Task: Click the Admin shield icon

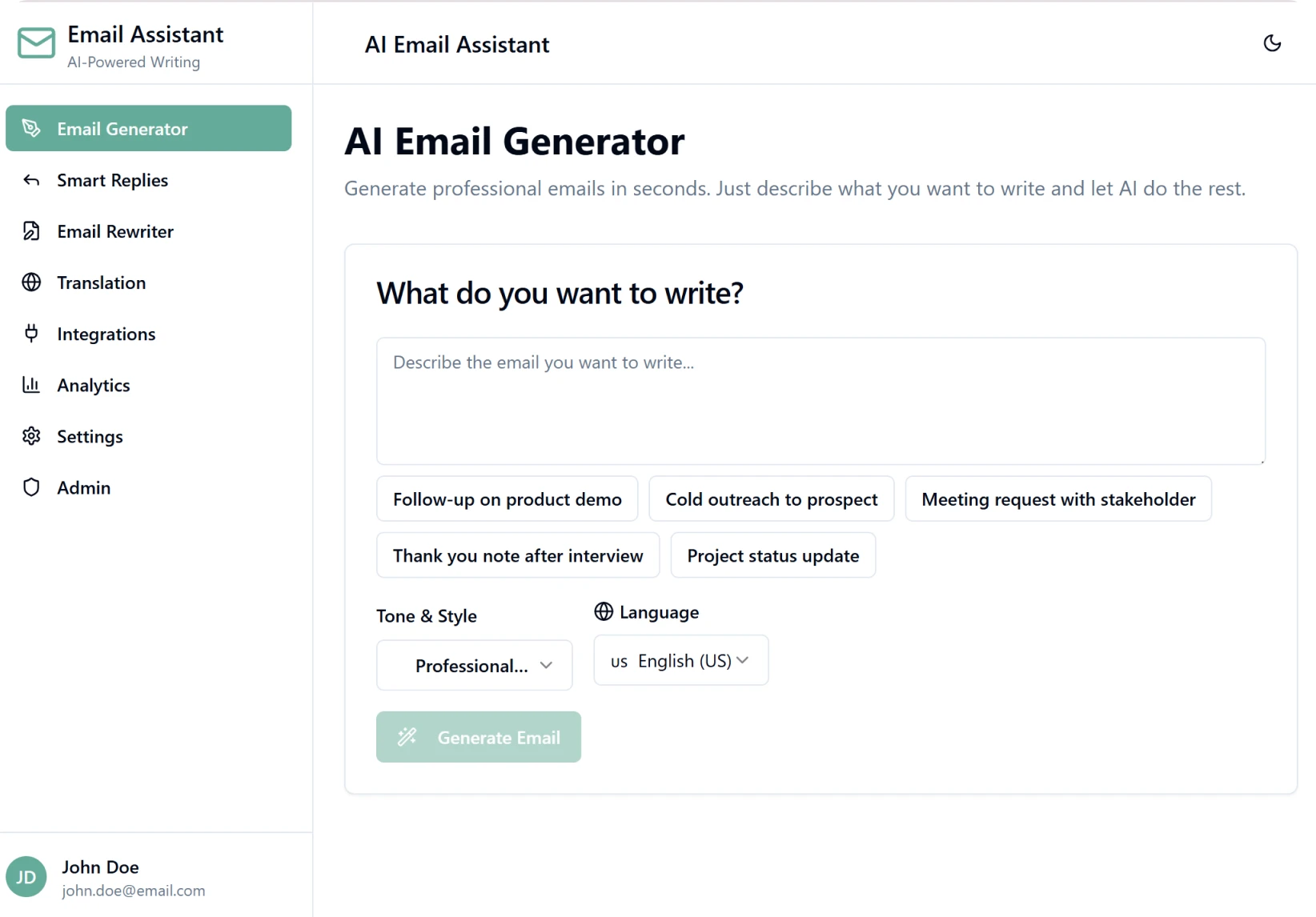Action: pos(31,487)
